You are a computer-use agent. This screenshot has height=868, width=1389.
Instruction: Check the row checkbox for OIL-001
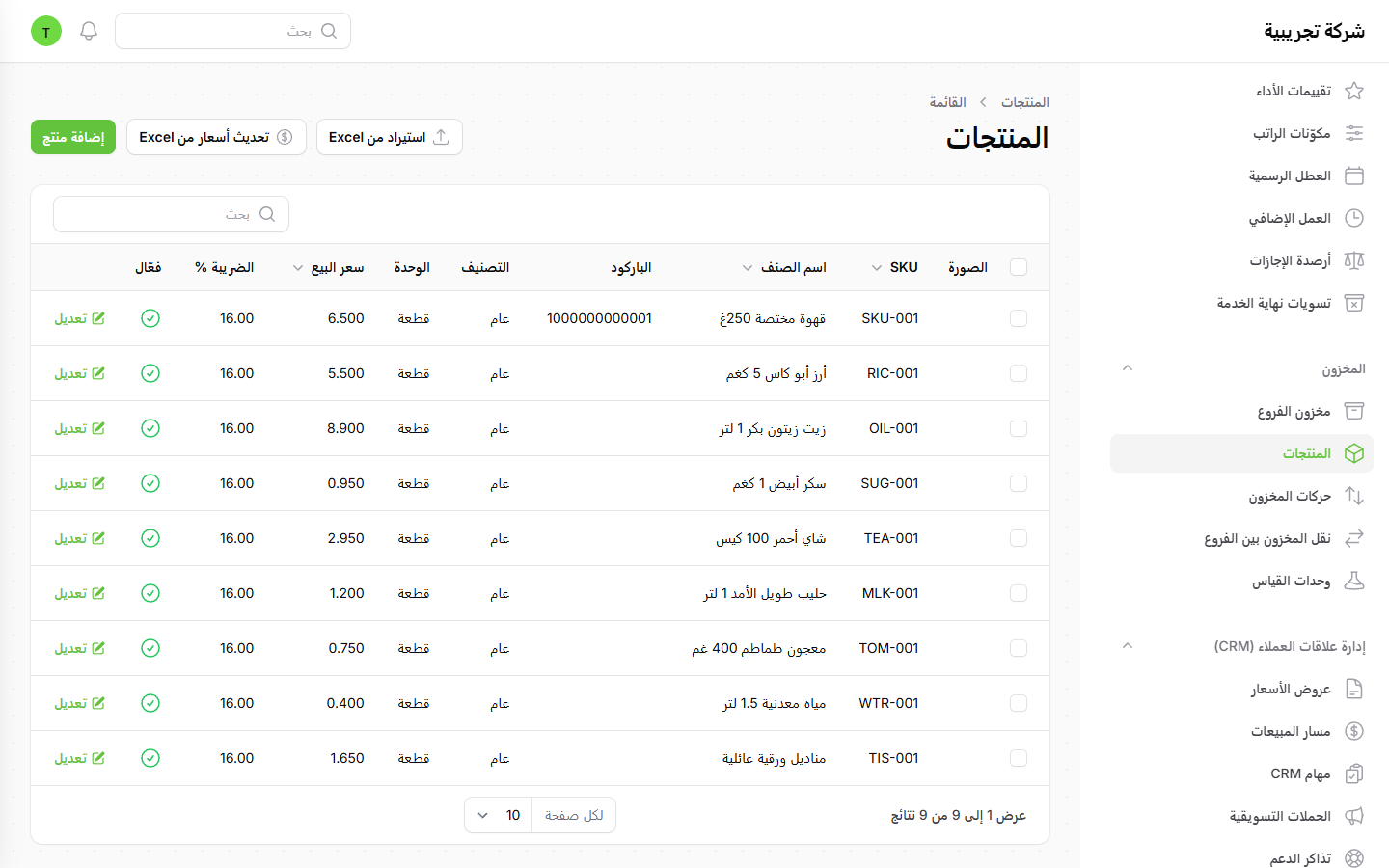point(1019,428)
